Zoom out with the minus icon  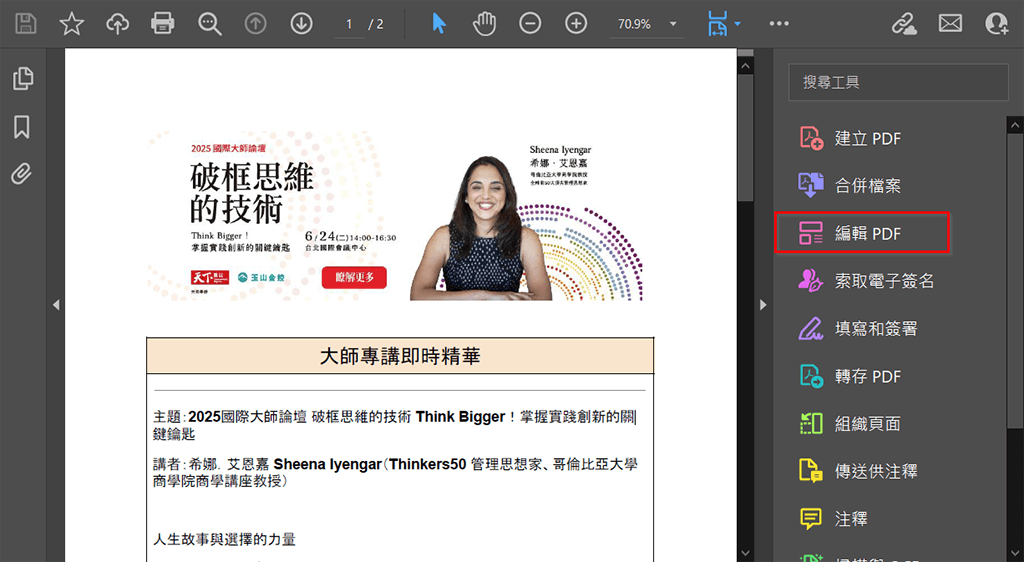coord(531,23)
